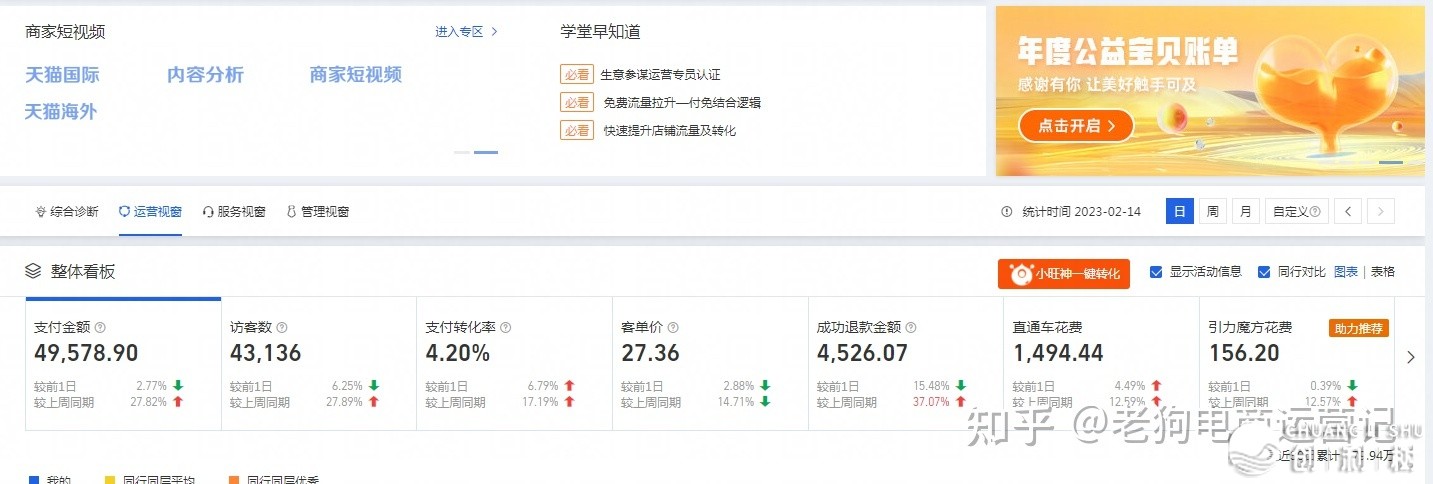Toggle the 显示活动信息 checkbox
Image resolution: width=1433 pixels, height=484 pixels.
click(1156, 272)
